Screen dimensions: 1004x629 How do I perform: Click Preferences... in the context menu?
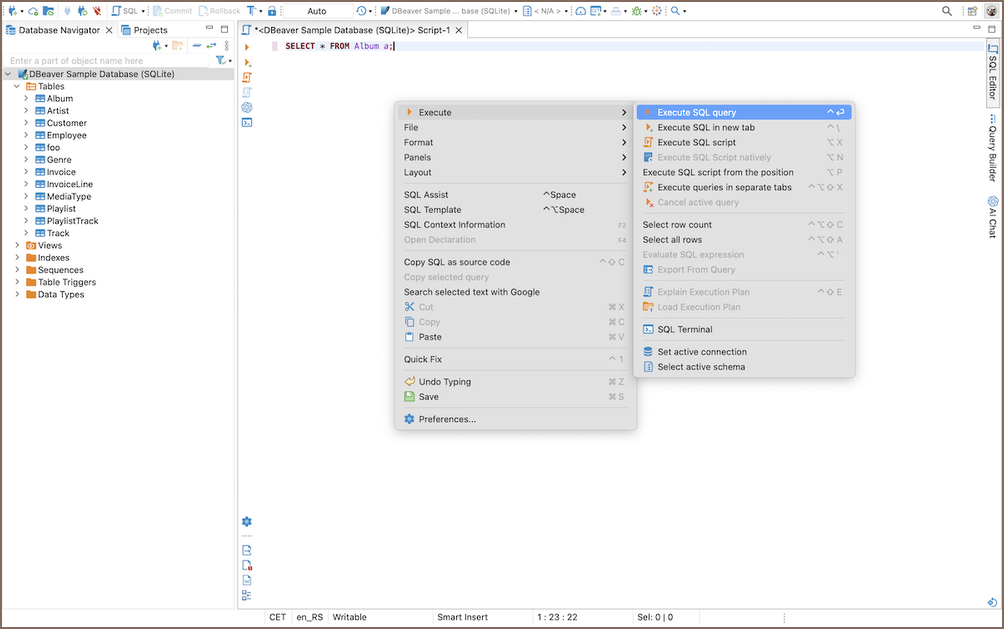pos(447,419)
